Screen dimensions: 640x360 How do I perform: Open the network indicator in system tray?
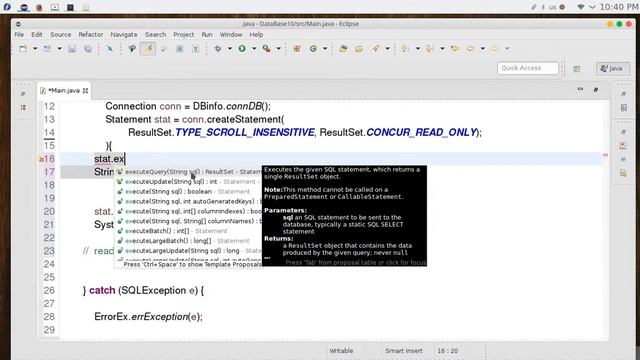[580, 7]
